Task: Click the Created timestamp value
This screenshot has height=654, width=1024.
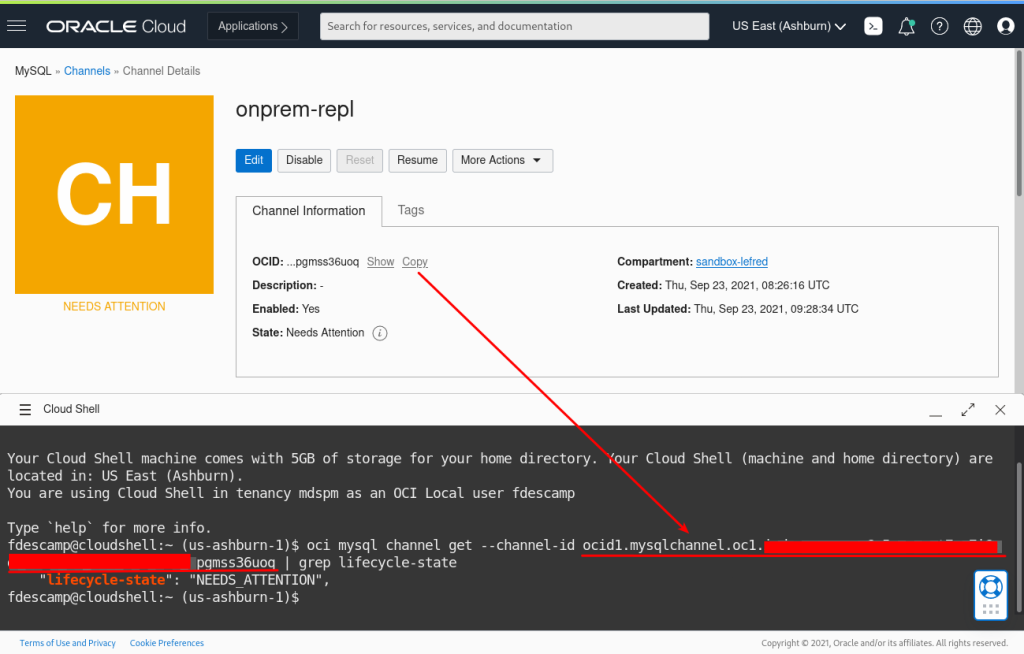Action: [747, 286]
